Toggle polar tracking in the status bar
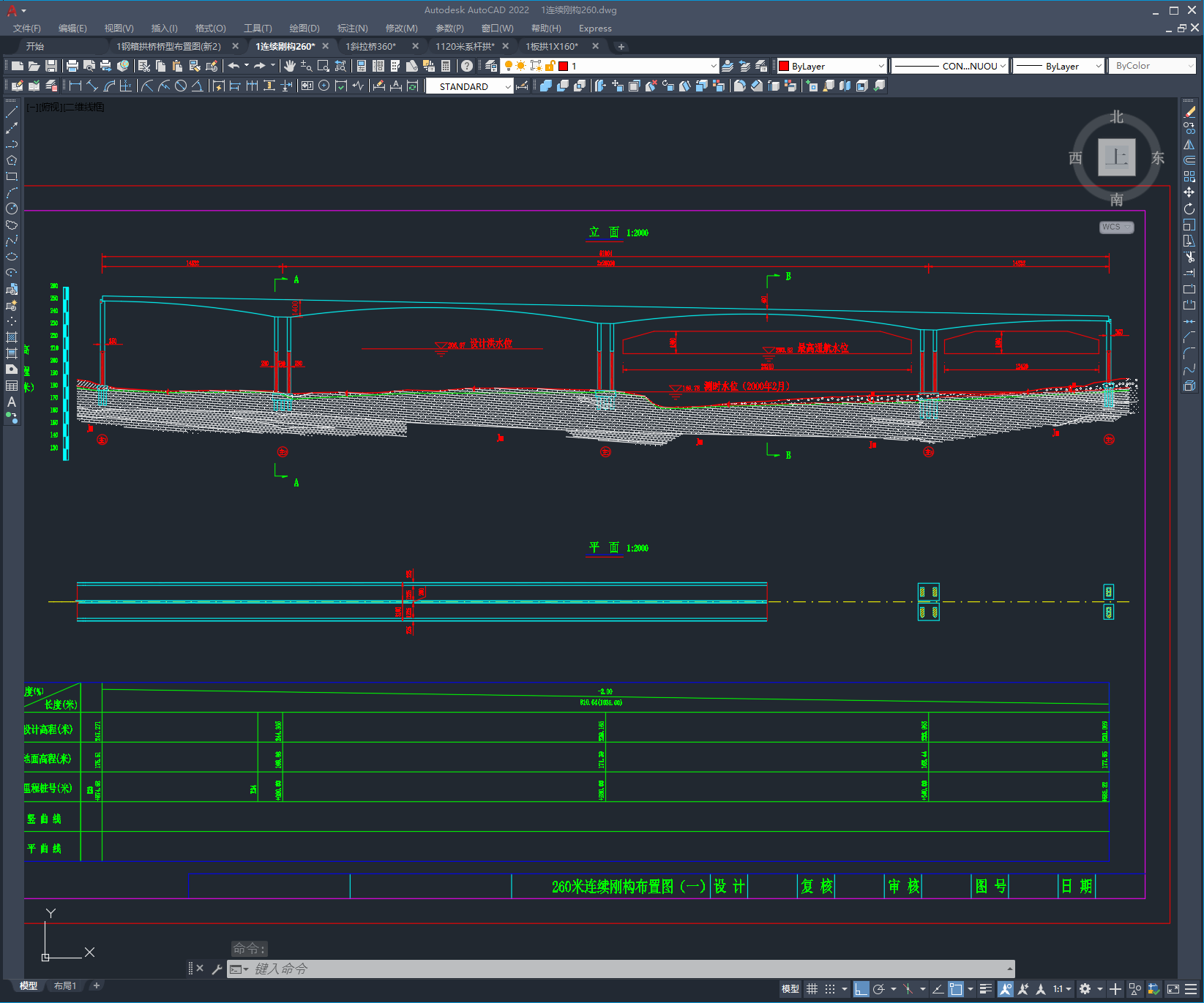Viewport: 1204px width, 1003px height. [x=879, y=989]
